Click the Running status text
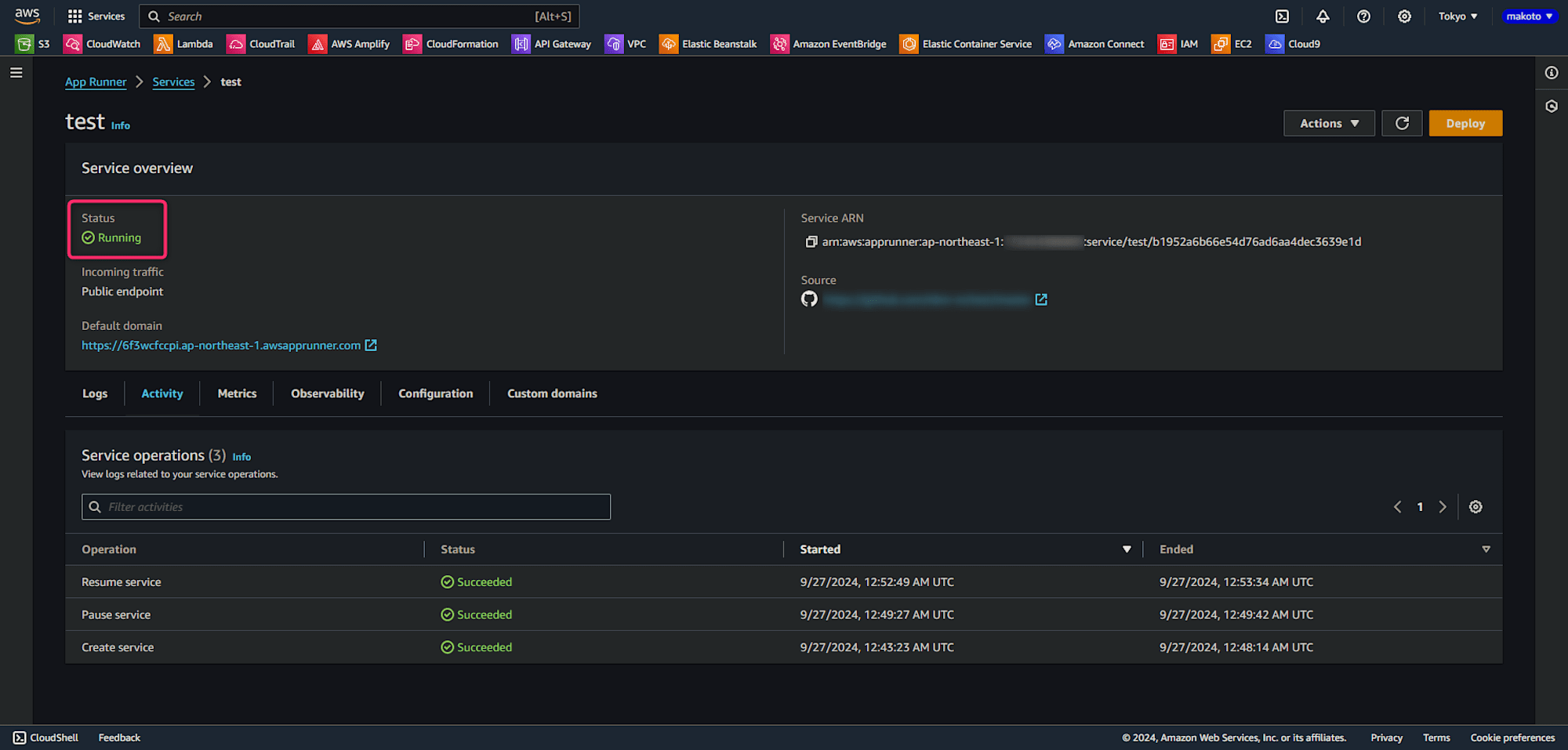Viewport: 1568px width, 750px height. (119, 237)
